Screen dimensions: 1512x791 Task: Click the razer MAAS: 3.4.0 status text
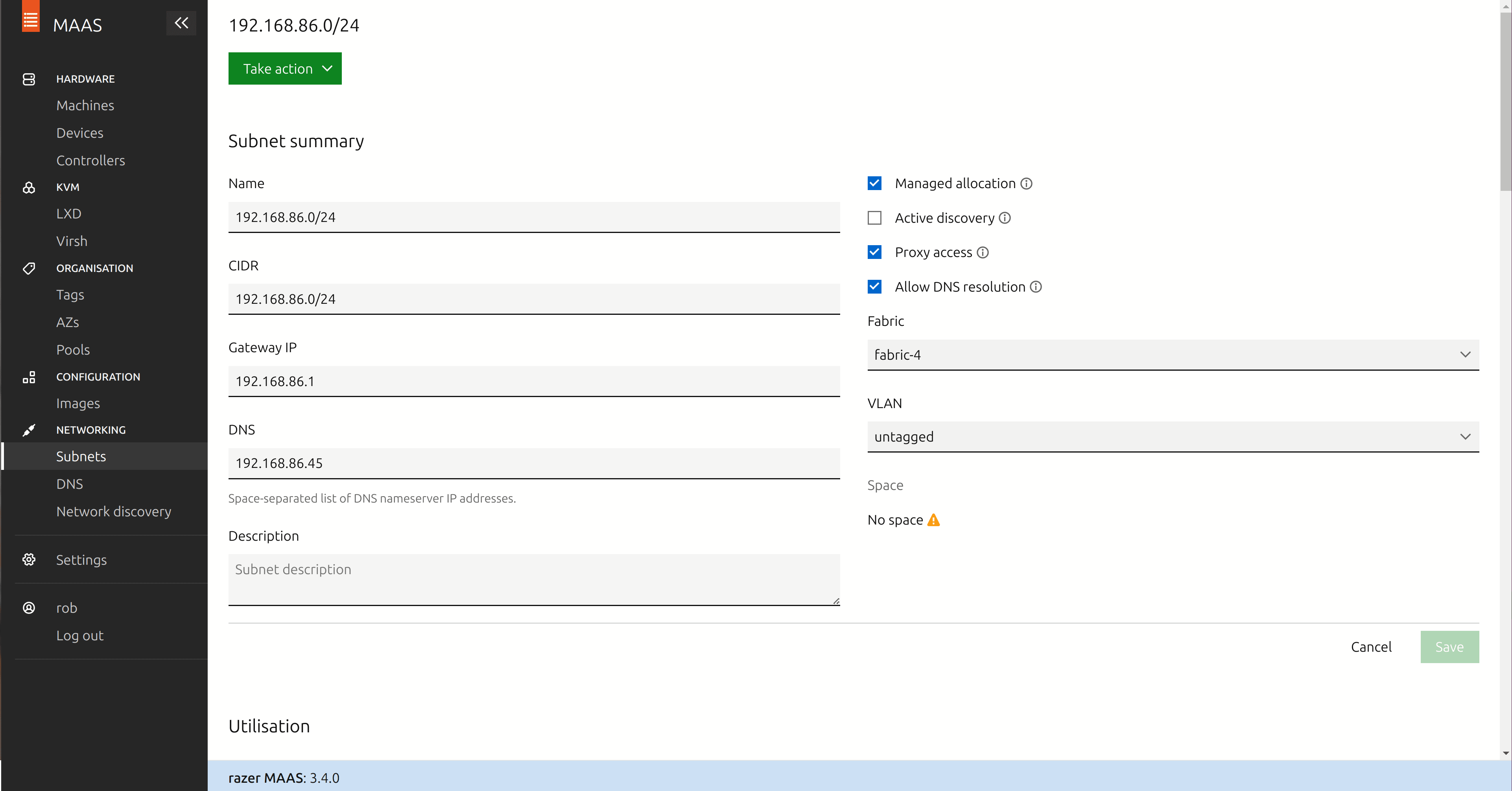click(284, 778)
